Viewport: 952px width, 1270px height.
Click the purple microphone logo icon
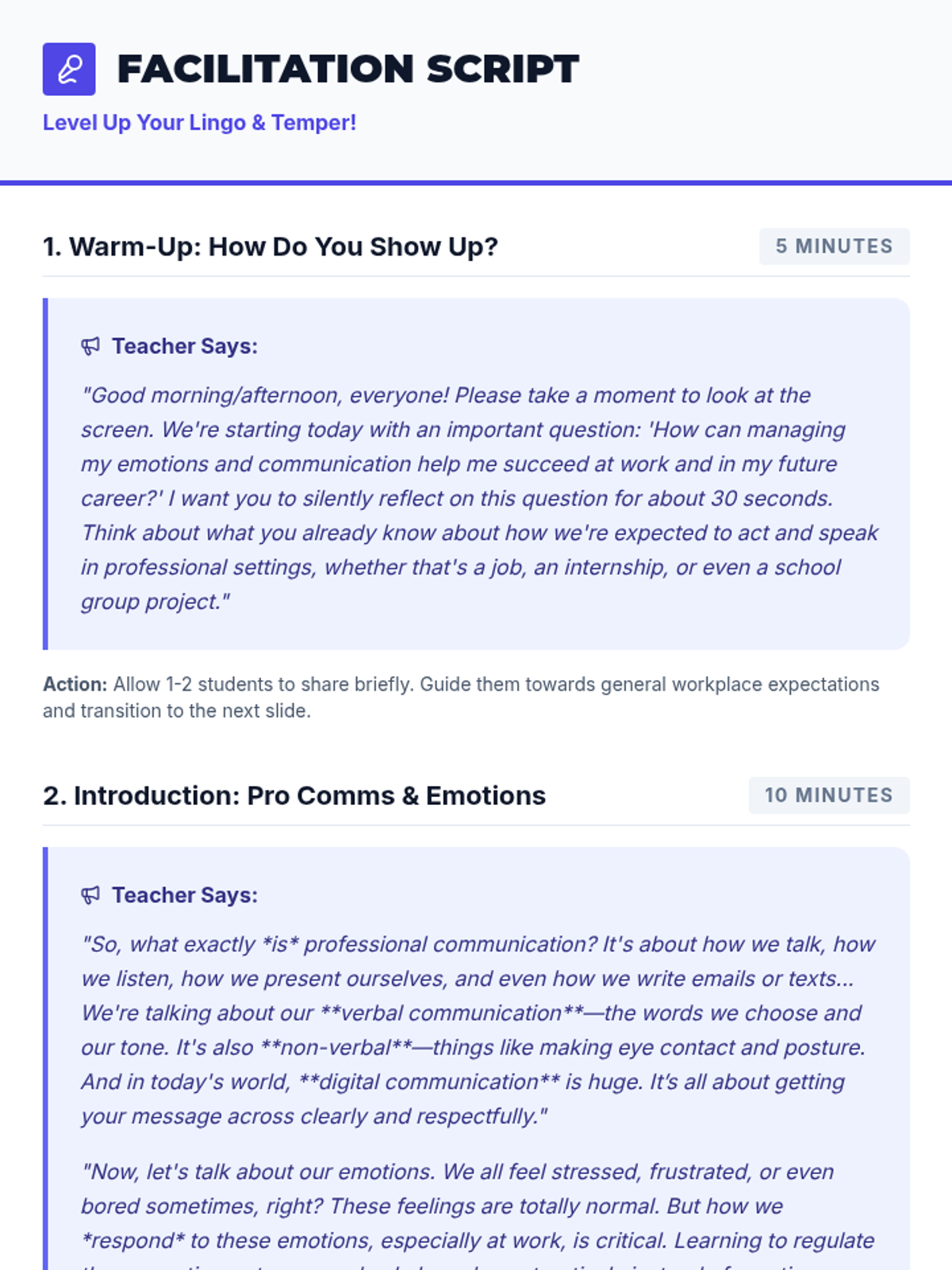click(x=69, y=69)
